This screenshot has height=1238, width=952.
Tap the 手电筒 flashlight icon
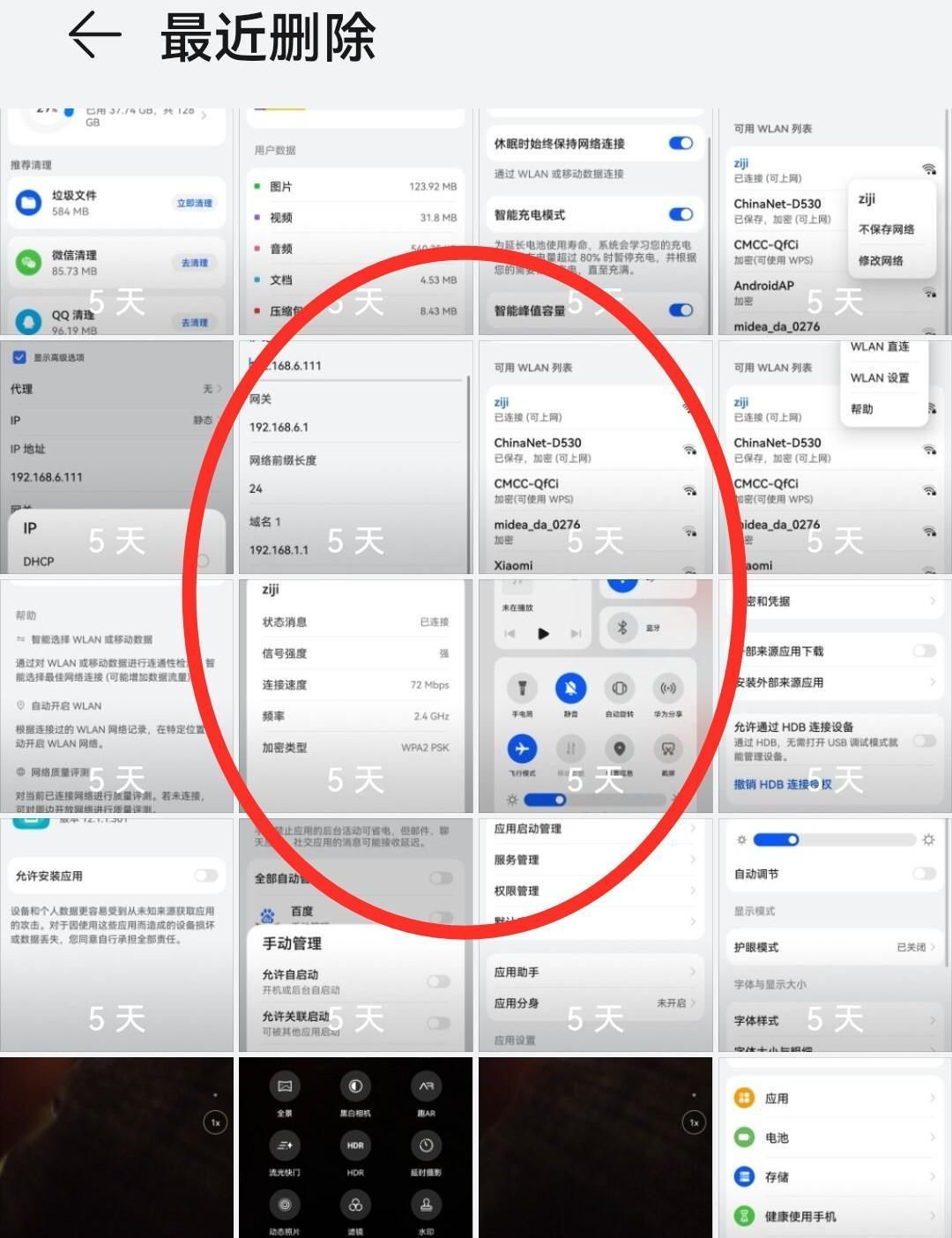(522, 688)
